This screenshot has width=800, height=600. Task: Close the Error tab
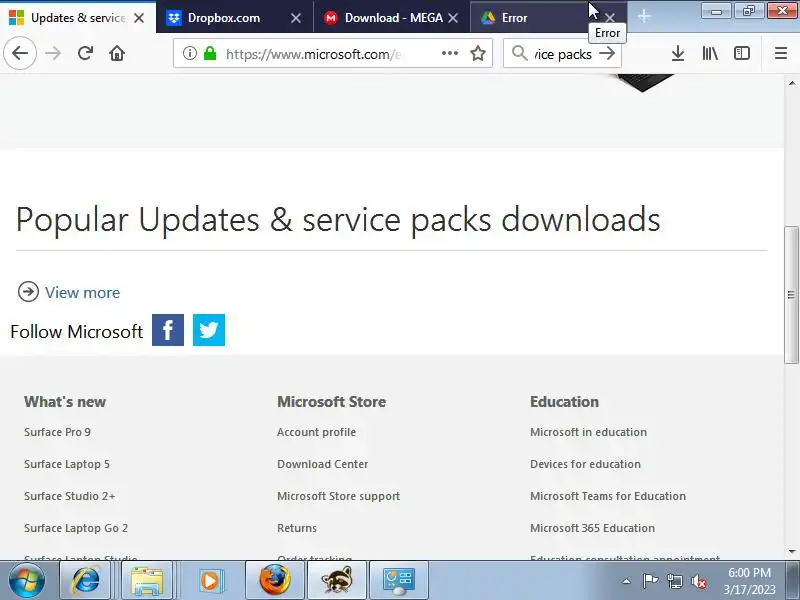pos(610,18)
